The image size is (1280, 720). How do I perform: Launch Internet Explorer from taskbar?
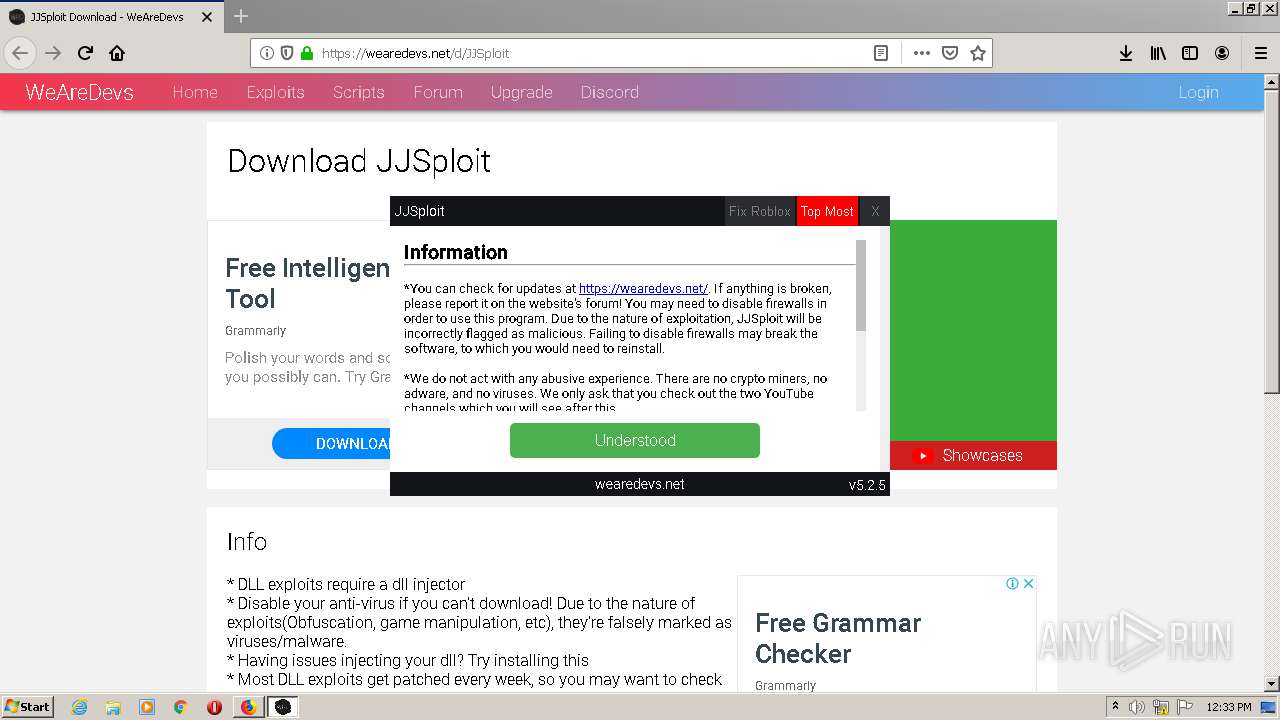[x=79, y=707]
